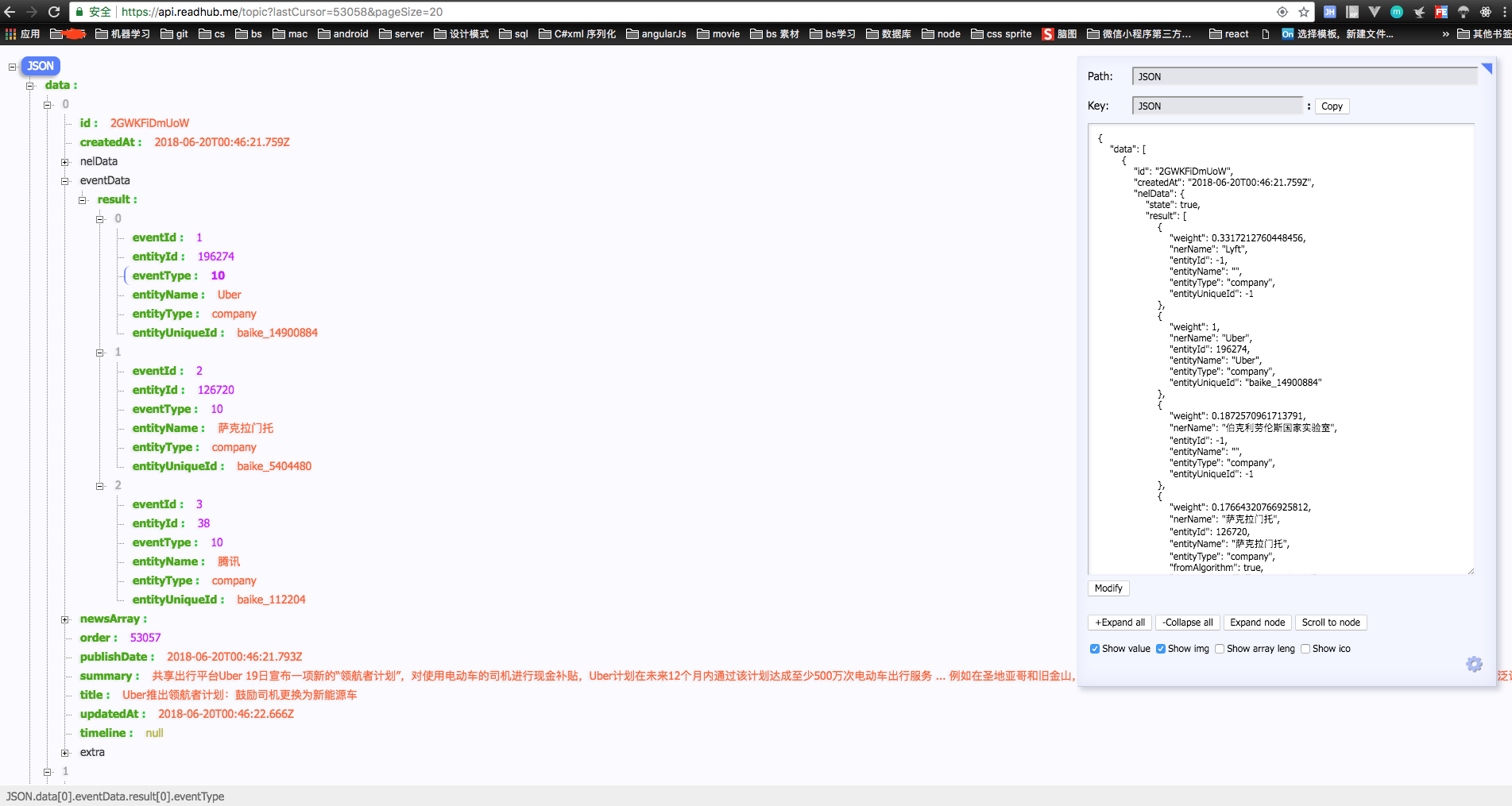Open the parachute extension icon

click(1464, 12)
